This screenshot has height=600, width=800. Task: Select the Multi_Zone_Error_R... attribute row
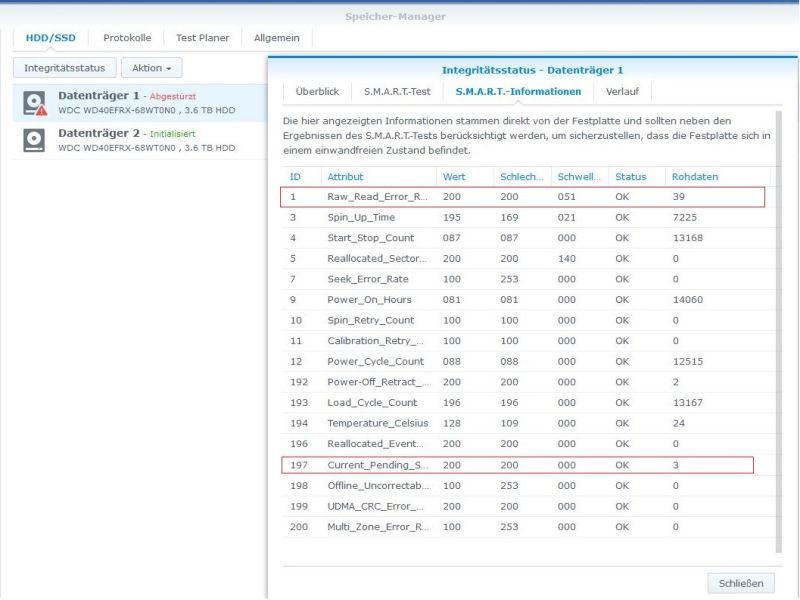[527, 527]
